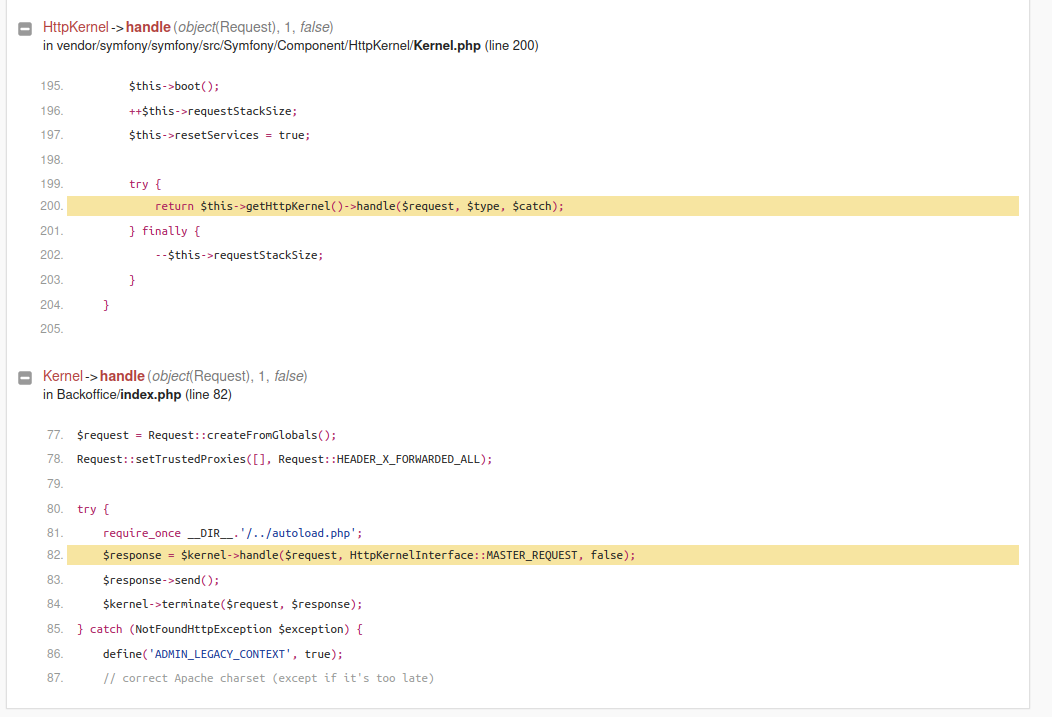Click the createFromGlobals line 77
The height and width of the screenshot is (717, 1052).
207,435
